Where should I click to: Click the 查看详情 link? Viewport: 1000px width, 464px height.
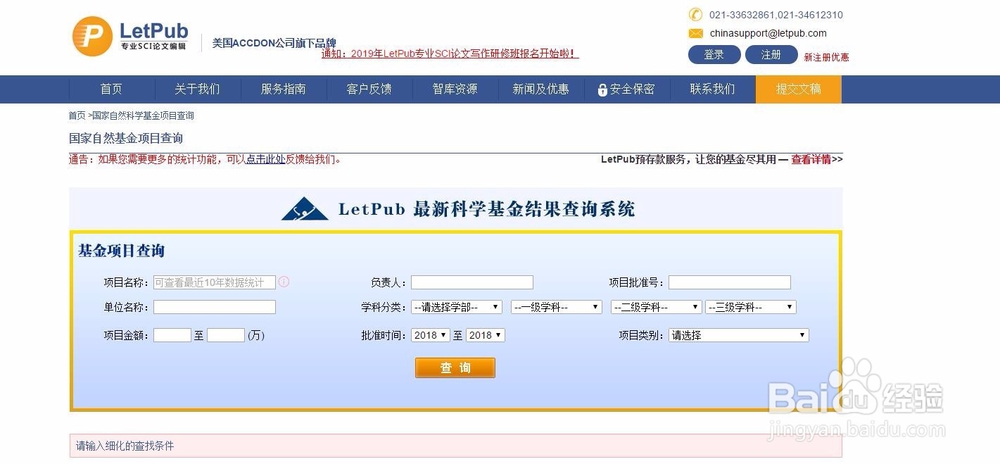tap(811, 159)
